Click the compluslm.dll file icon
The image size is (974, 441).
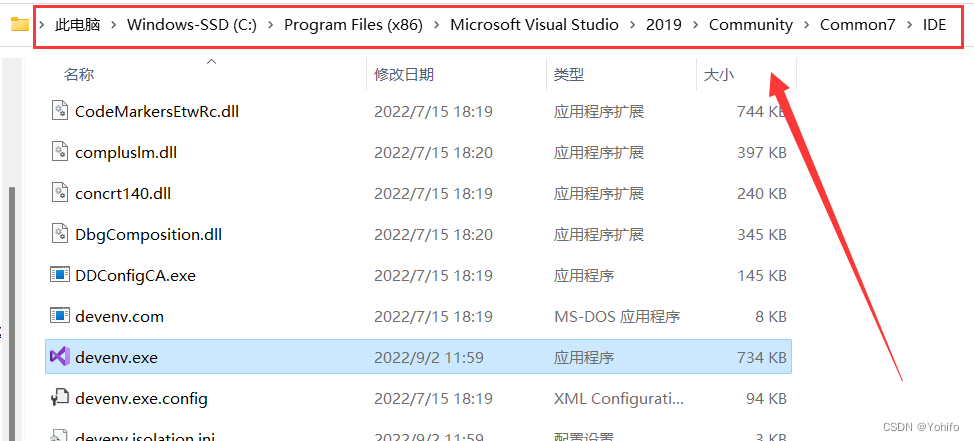coord(60,152)
